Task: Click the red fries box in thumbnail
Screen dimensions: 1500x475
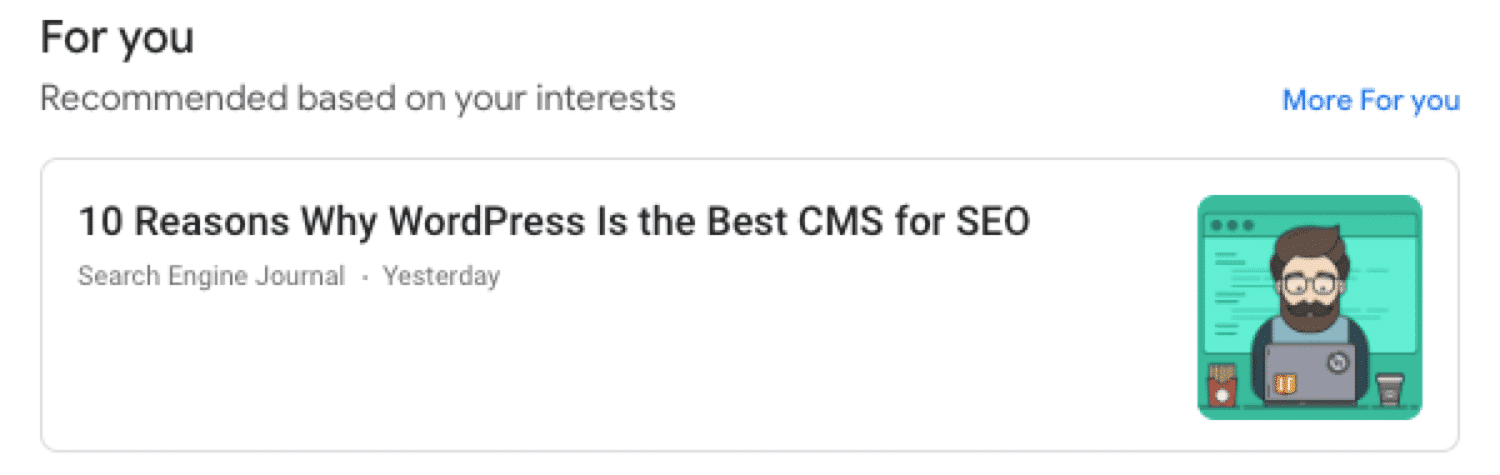Action: pos(1221,385)
